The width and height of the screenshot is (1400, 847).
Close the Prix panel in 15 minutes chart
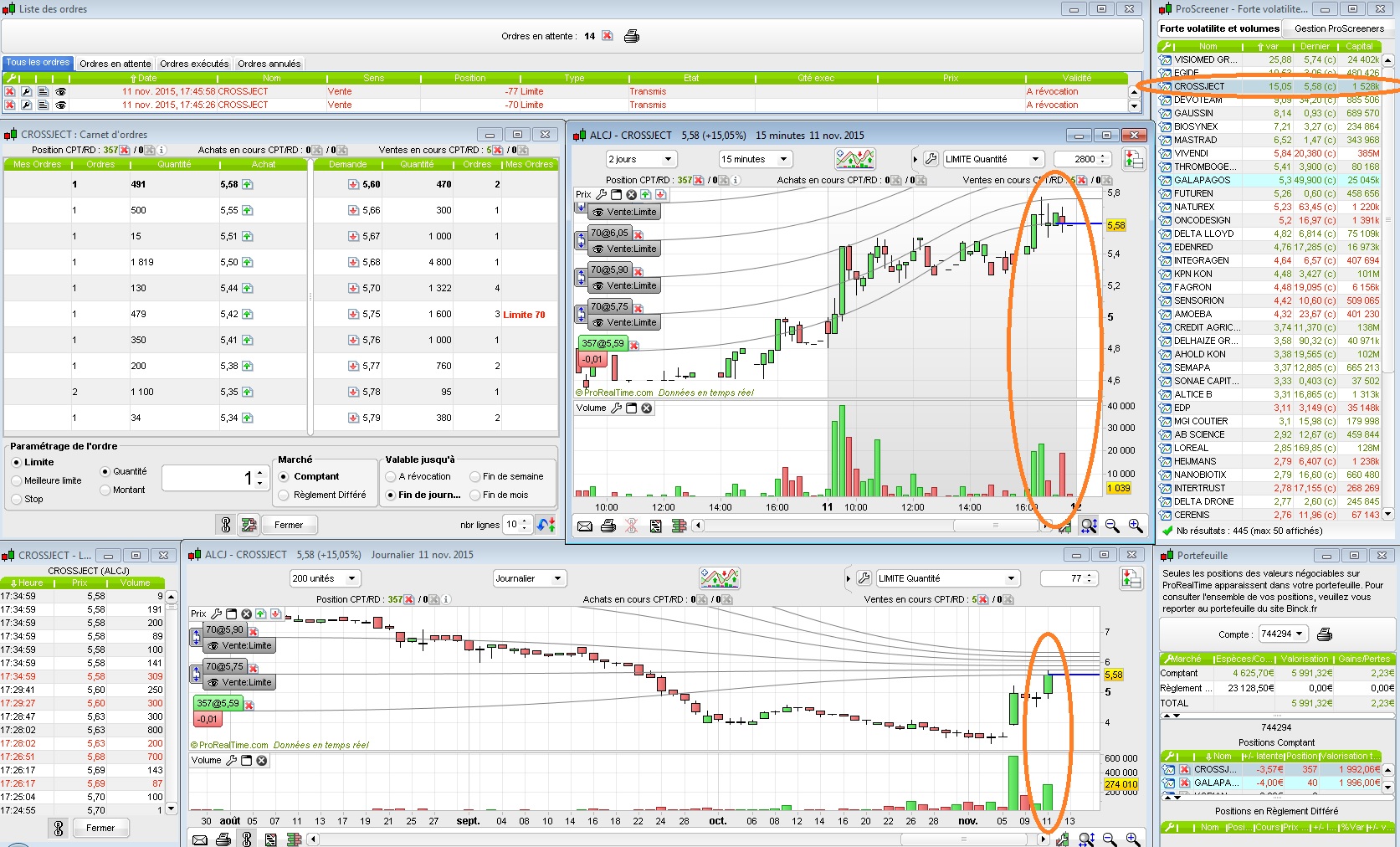tap(631, 195)
